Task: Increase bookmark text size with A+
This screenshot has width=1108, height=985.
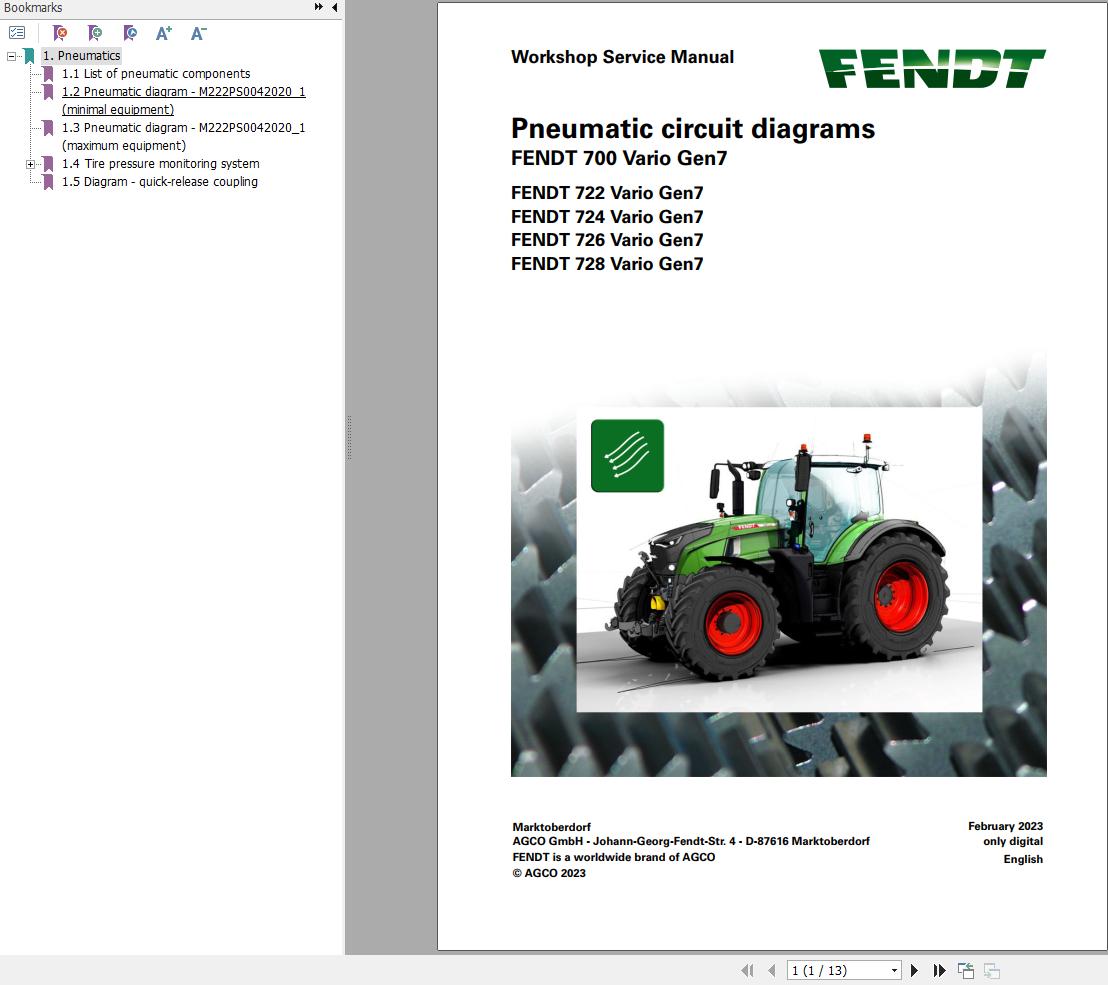Action: (164, 33)
